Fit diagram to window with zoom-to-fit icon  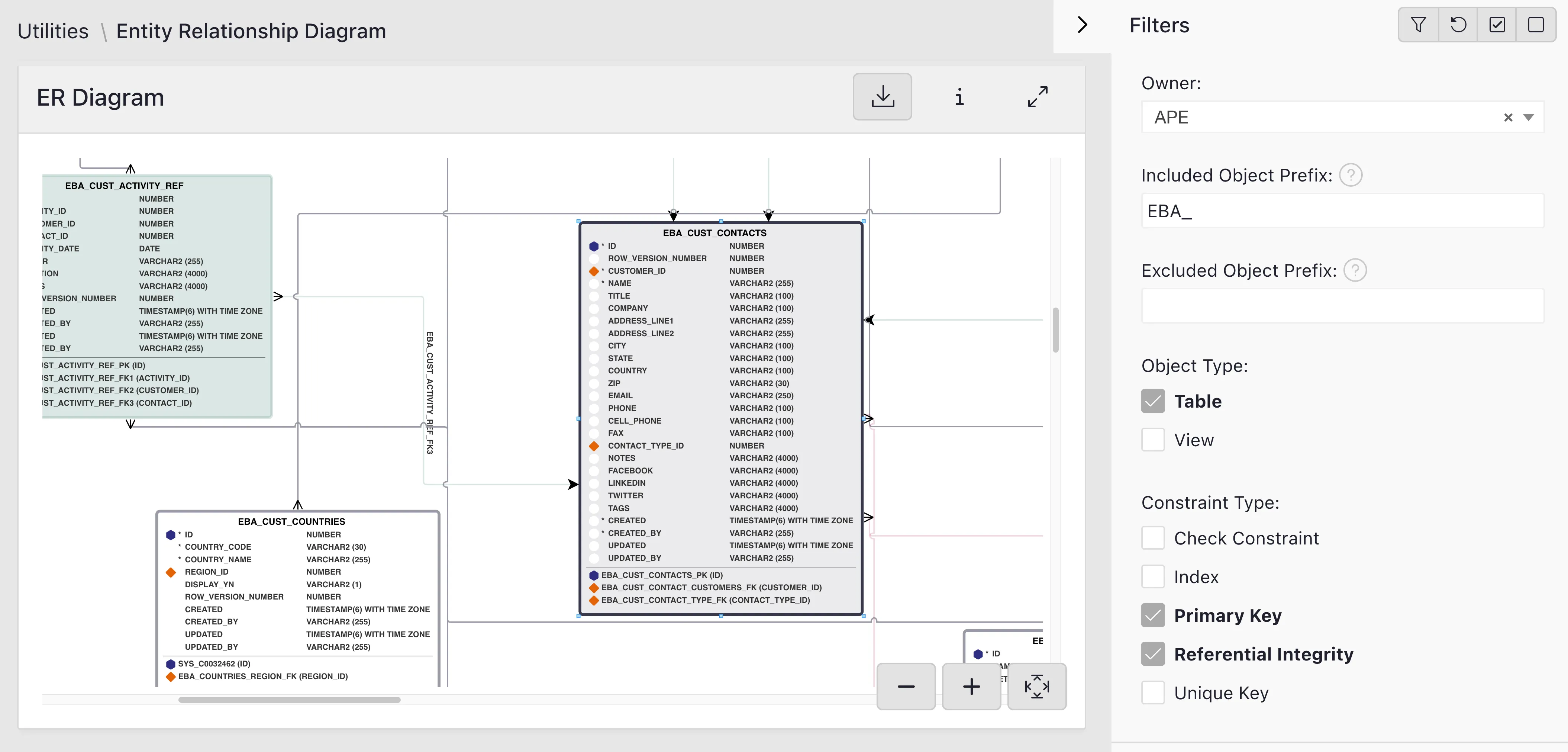coord(1037,687)
